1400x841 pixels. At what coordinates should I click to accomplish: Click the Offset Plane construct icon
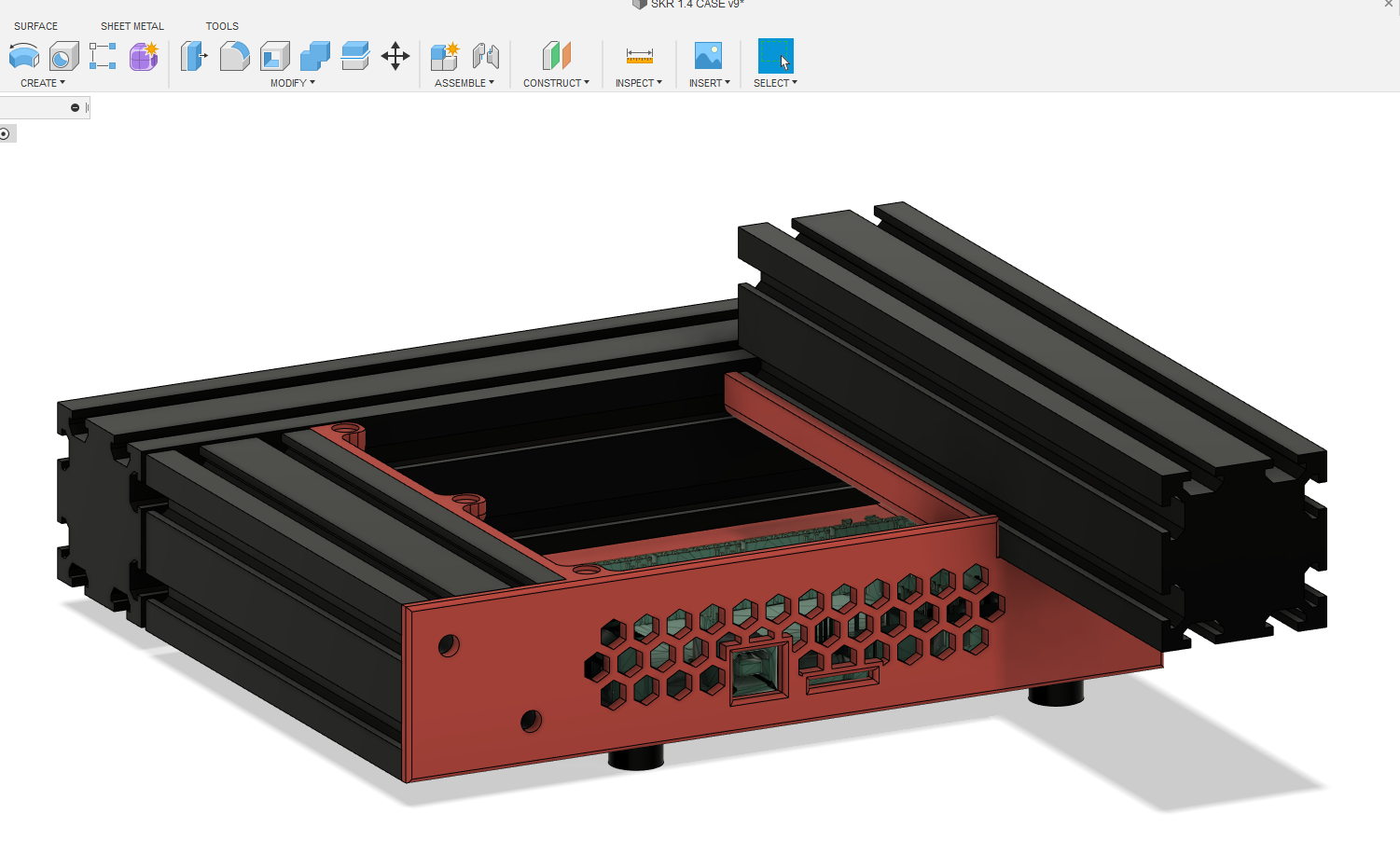(x=557, y=56)
